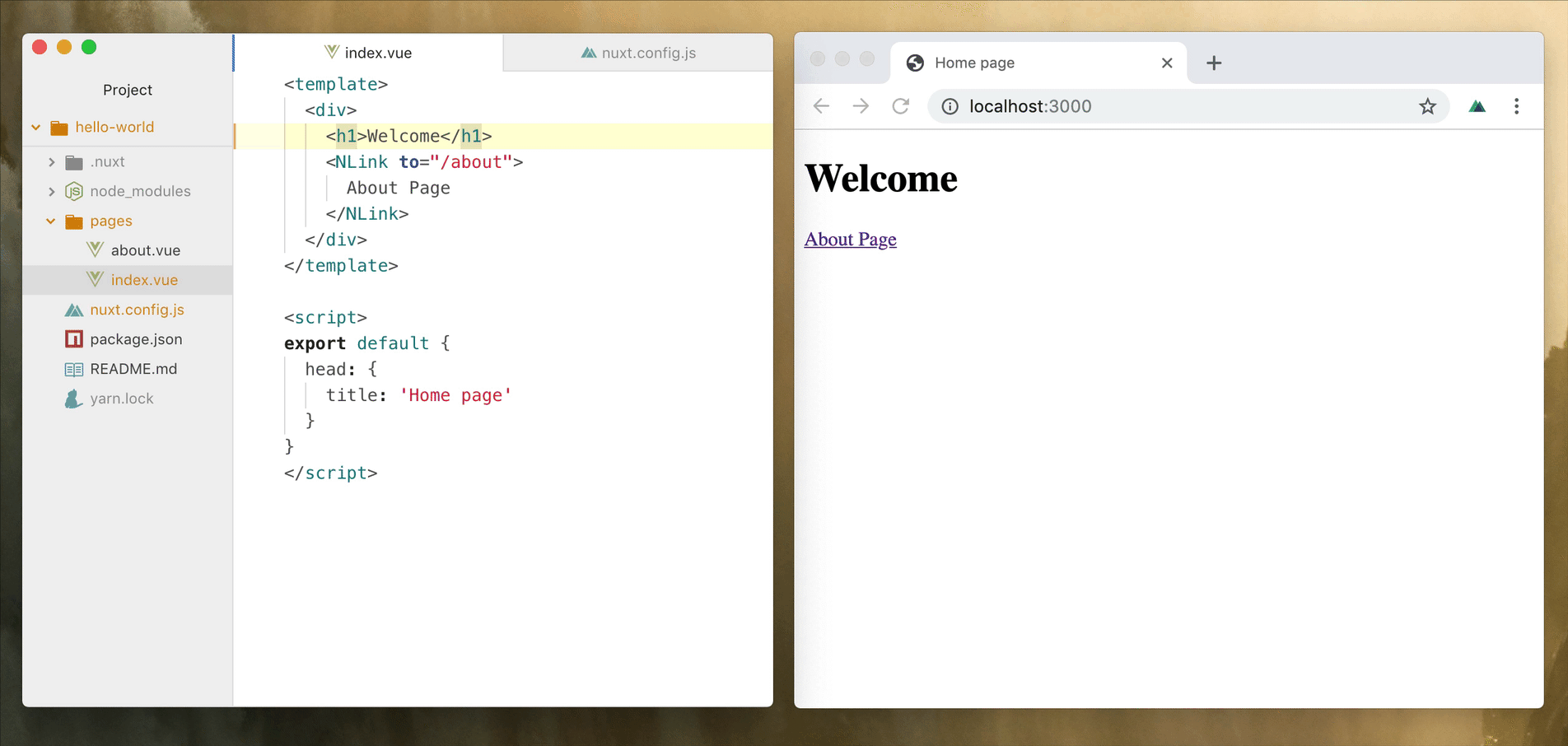1568x746 pixels.
Task: Expand the node_modules folder
Action: click(52, 192)
